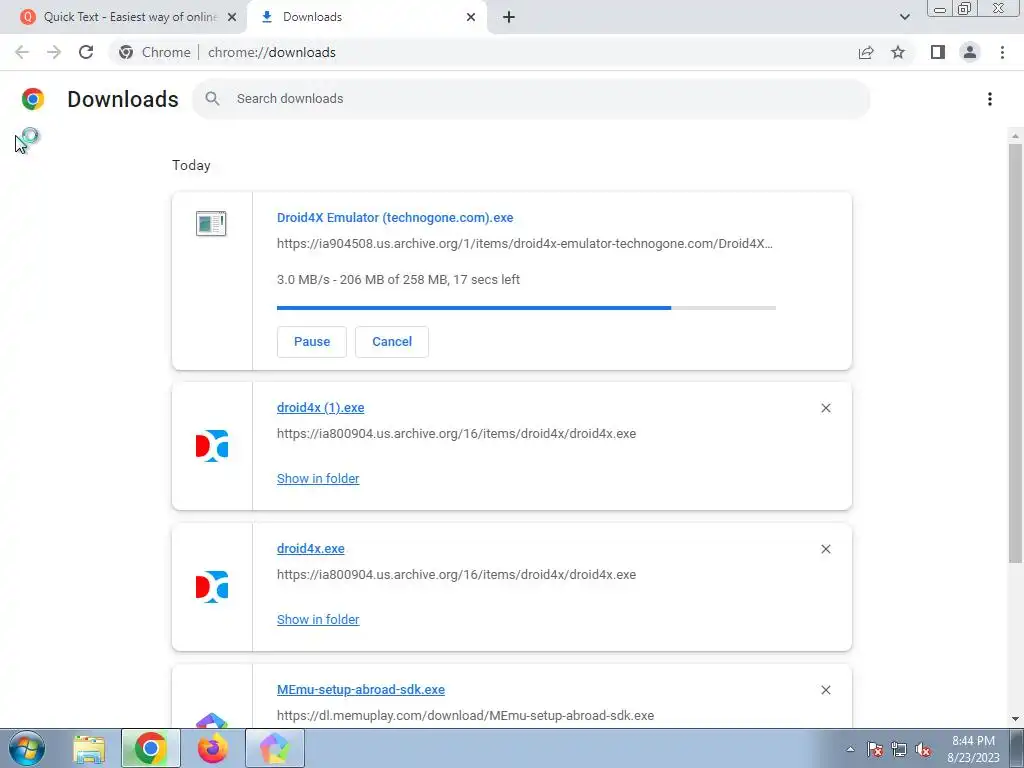This screenshot has height=768, width=1024.
Task: Click the dl.memuplay.com URL text
Action: coord(465,716)
